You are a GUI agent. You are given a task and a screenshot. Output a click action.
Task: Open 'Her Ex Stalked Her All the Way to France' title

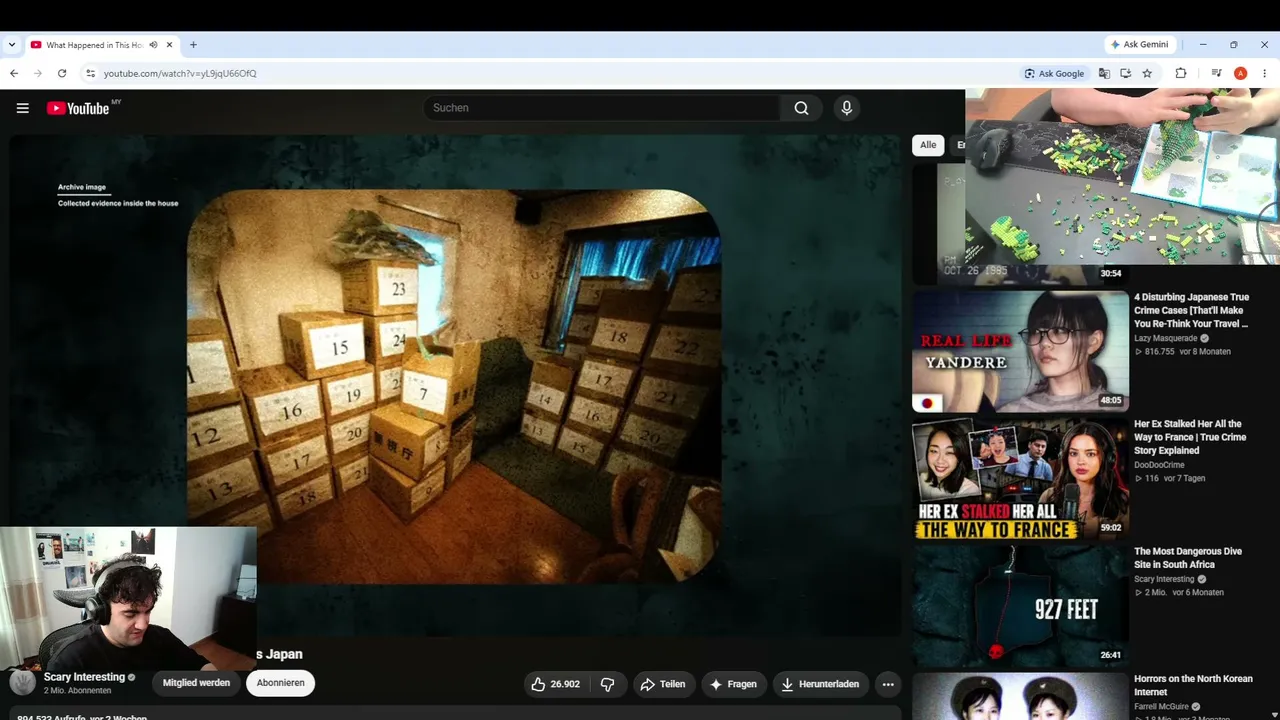coord(1190,437)
